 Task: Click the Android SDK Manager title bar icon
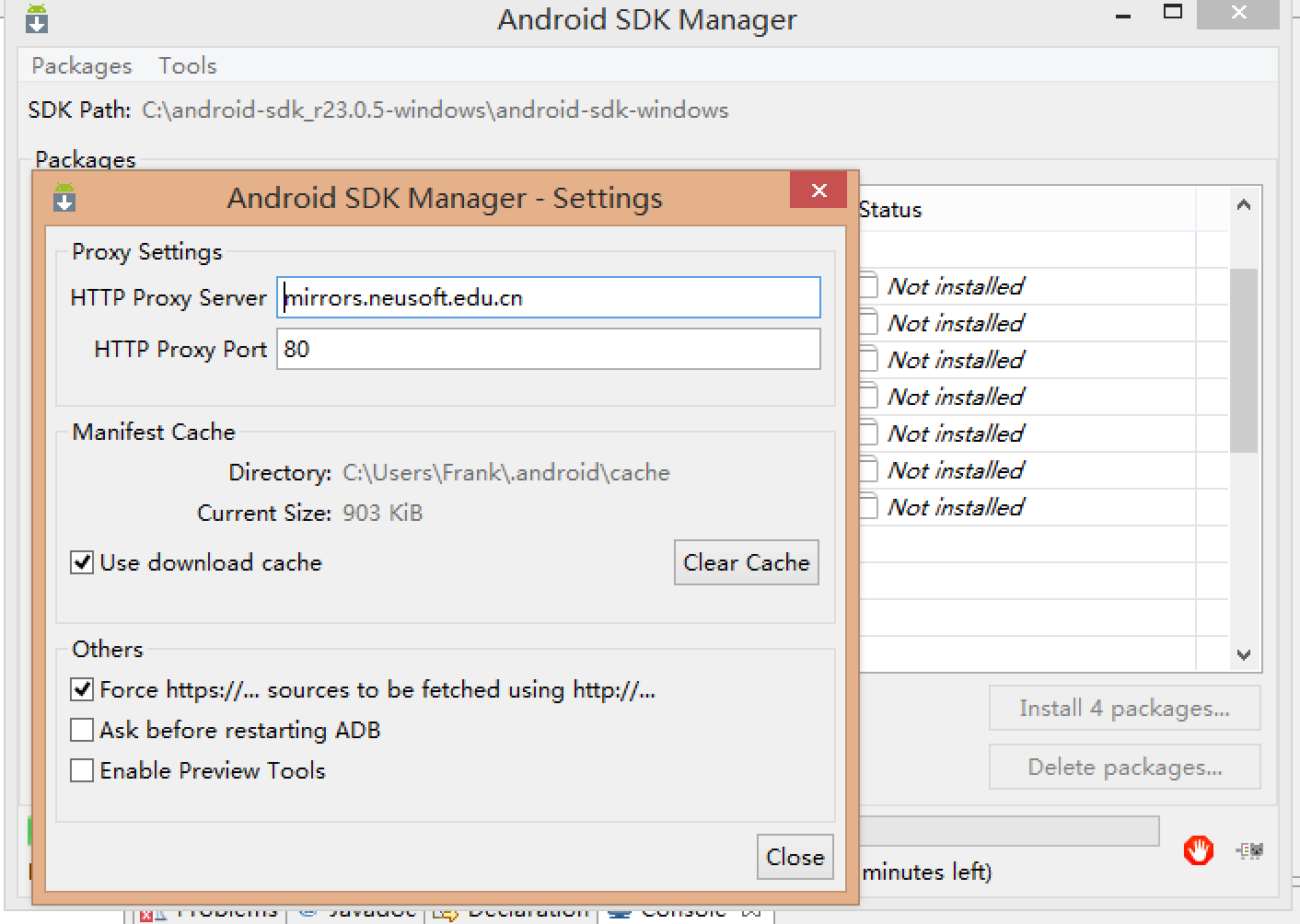click(36, 17)
